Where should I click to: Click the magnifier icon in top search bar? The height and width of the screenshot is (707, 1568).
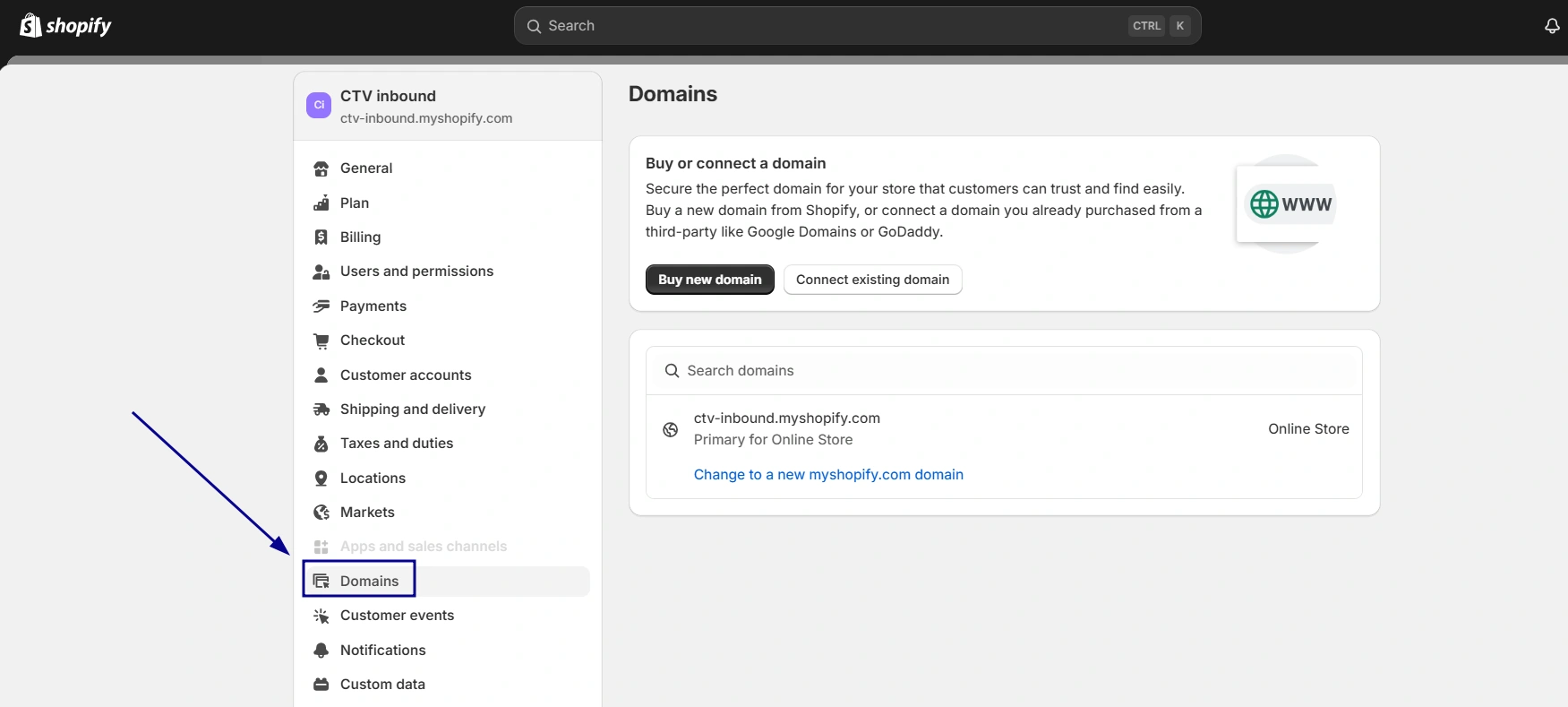(x=534, y=26)
